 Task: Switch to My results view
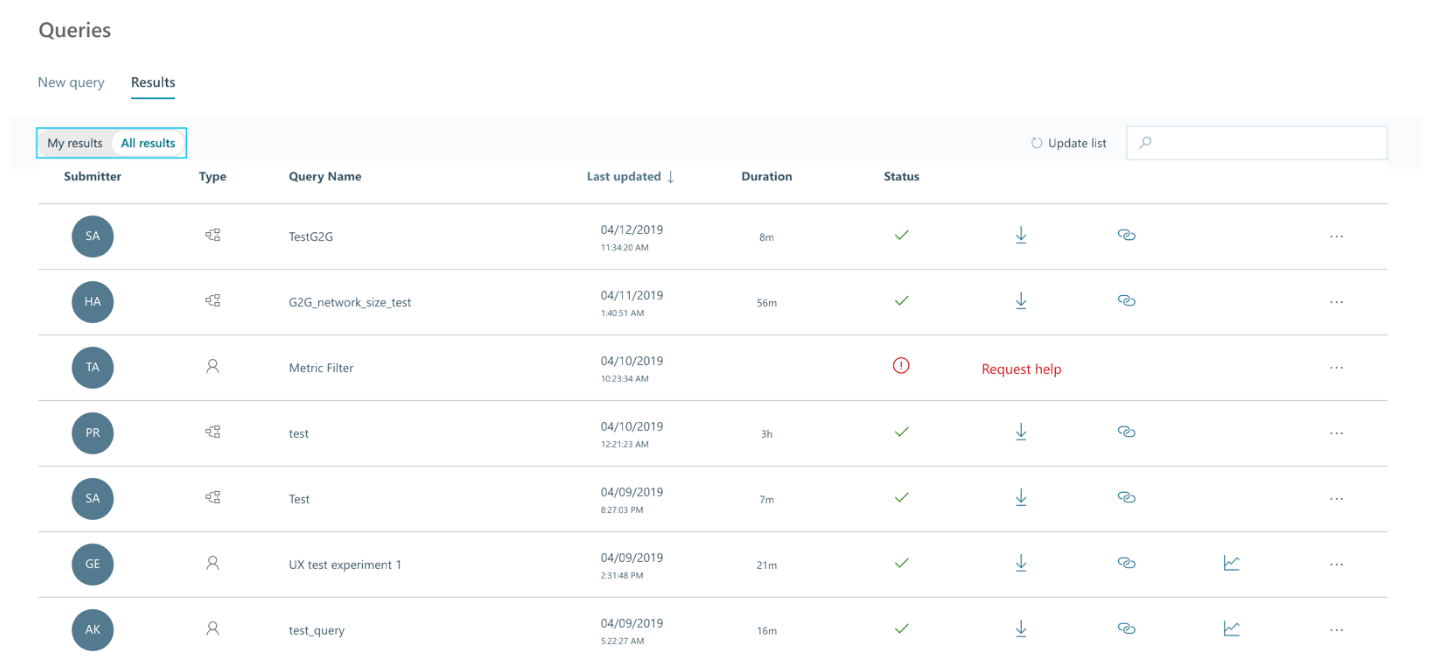point(75,143)
